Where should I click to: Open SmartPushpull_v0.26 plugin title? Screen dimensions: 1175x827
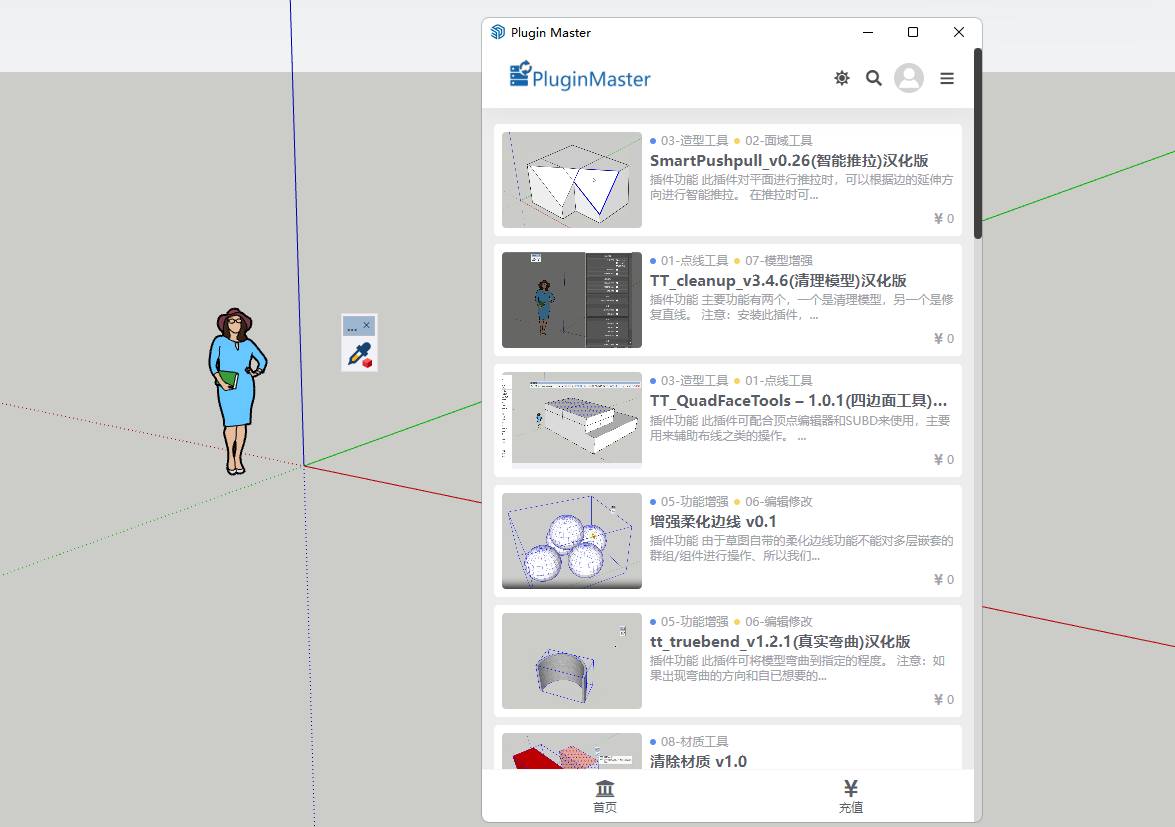click(789, 160)
